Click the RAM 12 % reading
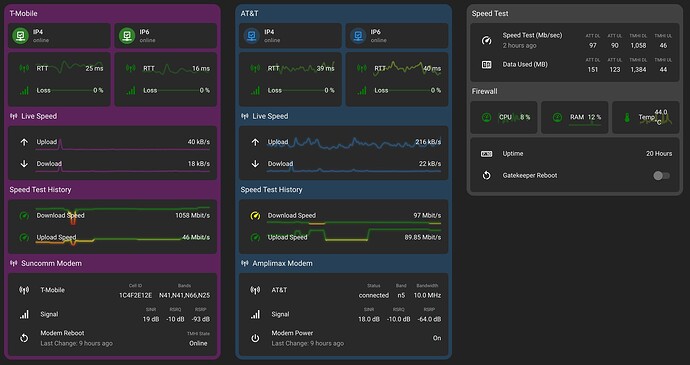This screenshot has width=690, height=365. click(594, 117)
